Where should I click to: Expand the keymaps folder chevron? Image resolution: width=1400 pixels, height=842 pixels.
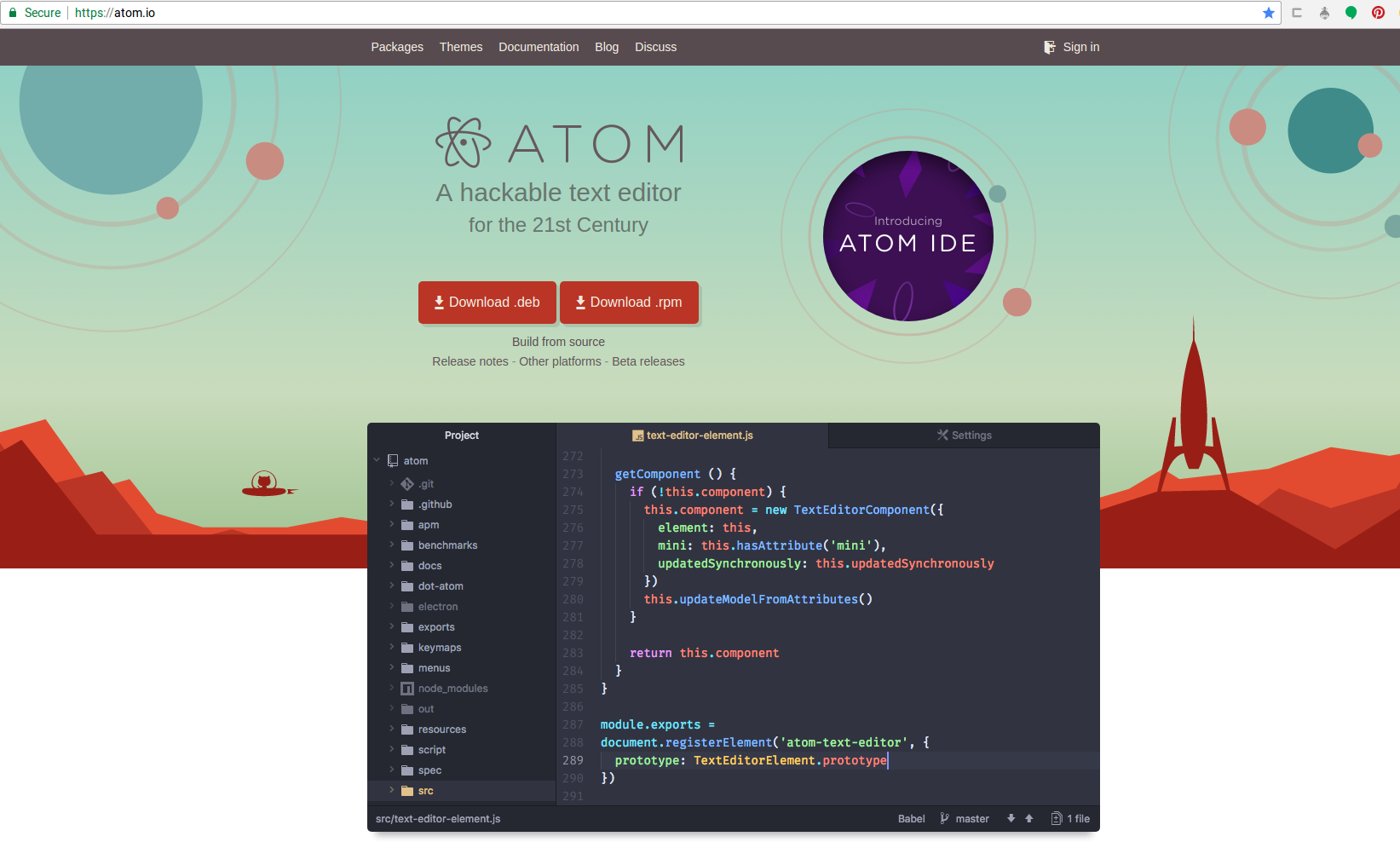[392, 647]
